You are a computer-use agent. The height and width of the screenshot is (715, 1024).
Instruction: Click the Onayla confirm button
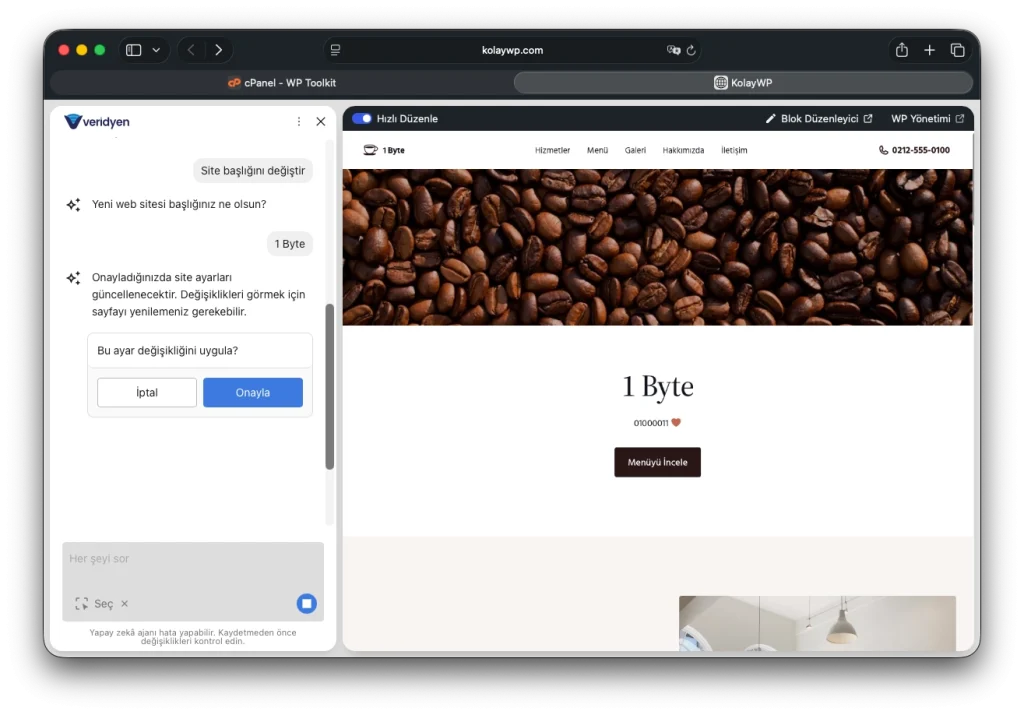point(253,392)
